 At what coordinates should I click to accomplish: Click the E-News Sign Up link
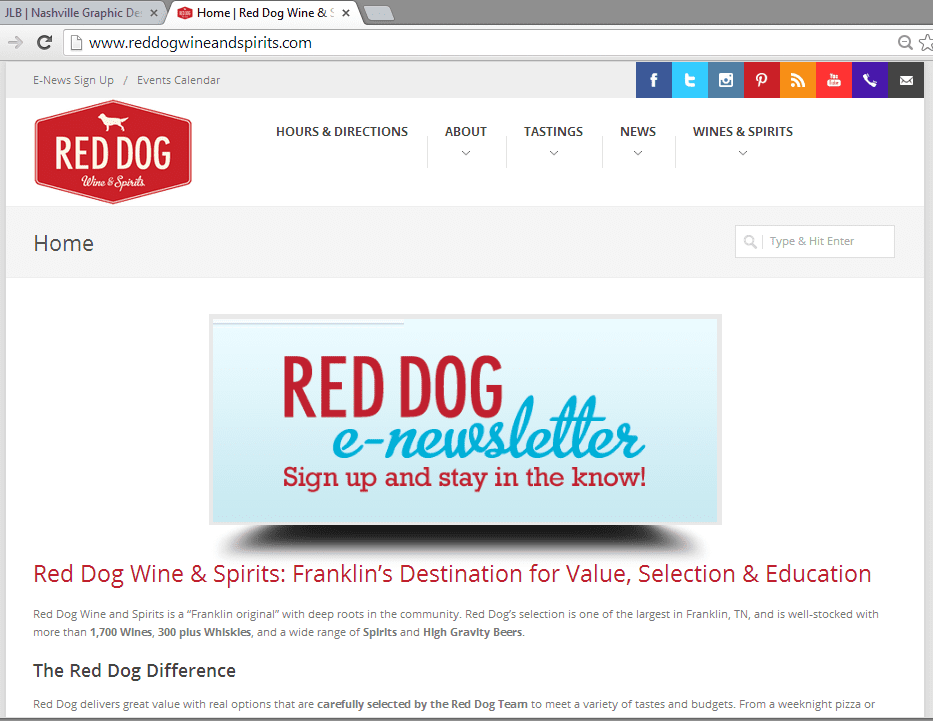coord(73,80)
